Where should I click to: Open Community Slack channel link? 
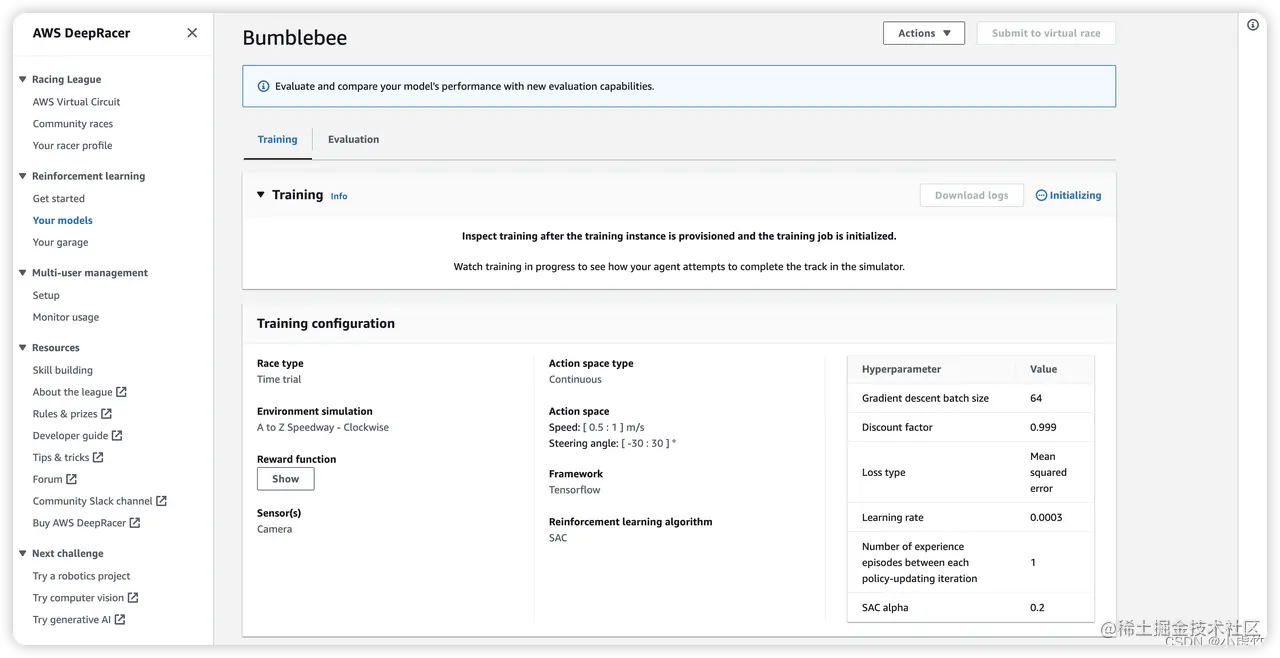(93, 502)
